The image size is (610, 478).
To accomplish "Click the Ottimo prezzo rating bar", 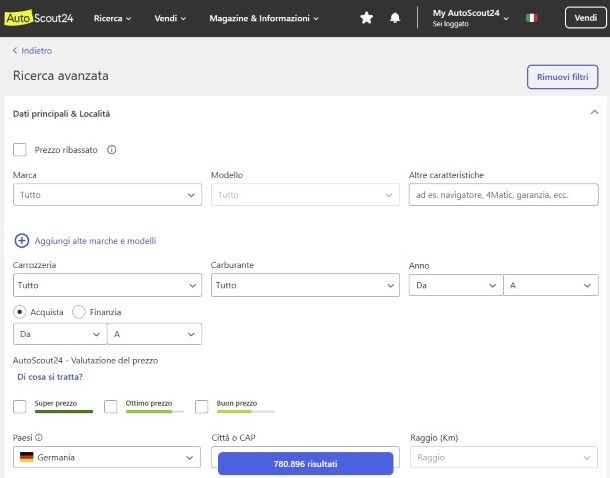I will point(155,411).
